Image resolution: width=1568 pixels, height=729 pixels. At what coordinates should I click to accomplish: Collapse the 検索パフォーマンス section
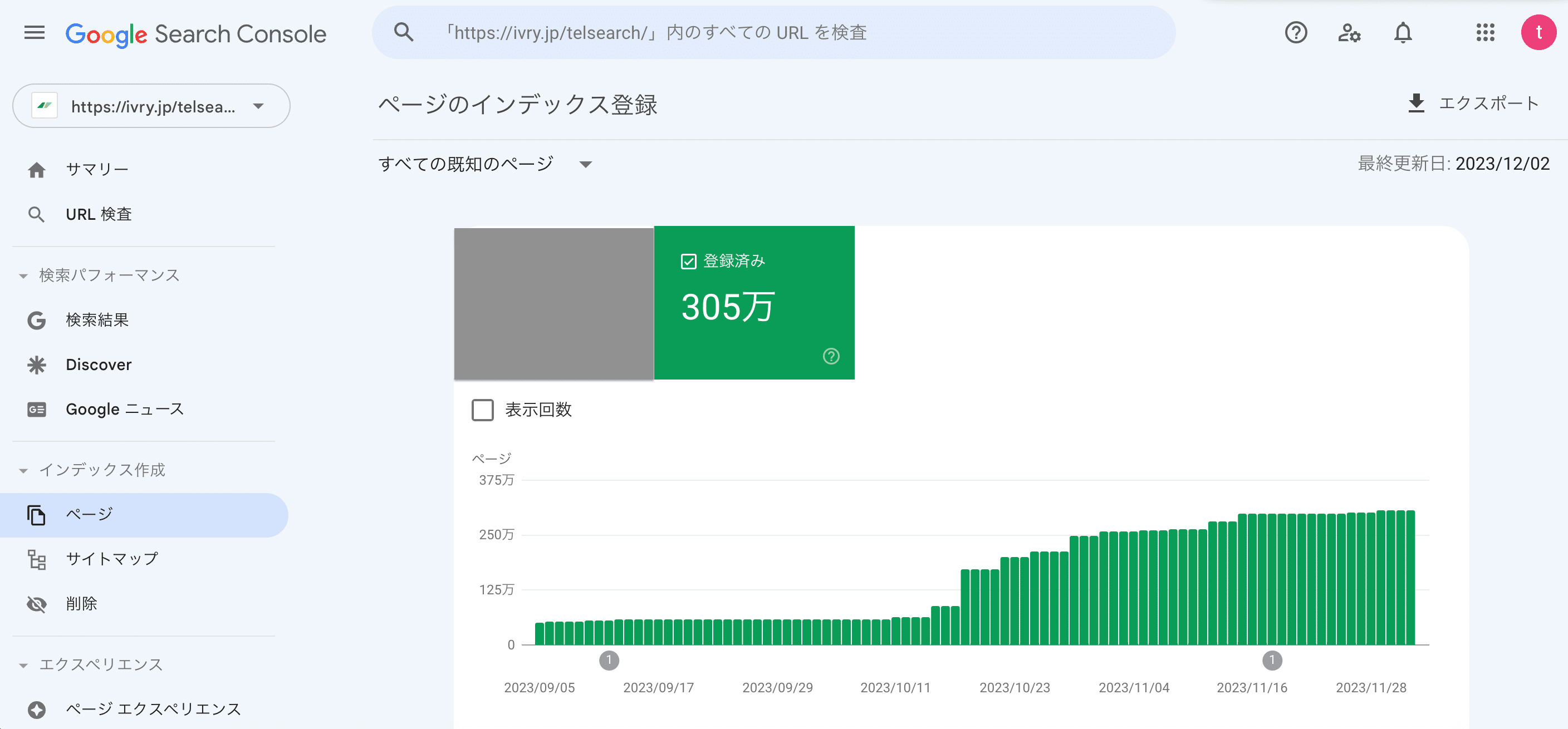23,275
